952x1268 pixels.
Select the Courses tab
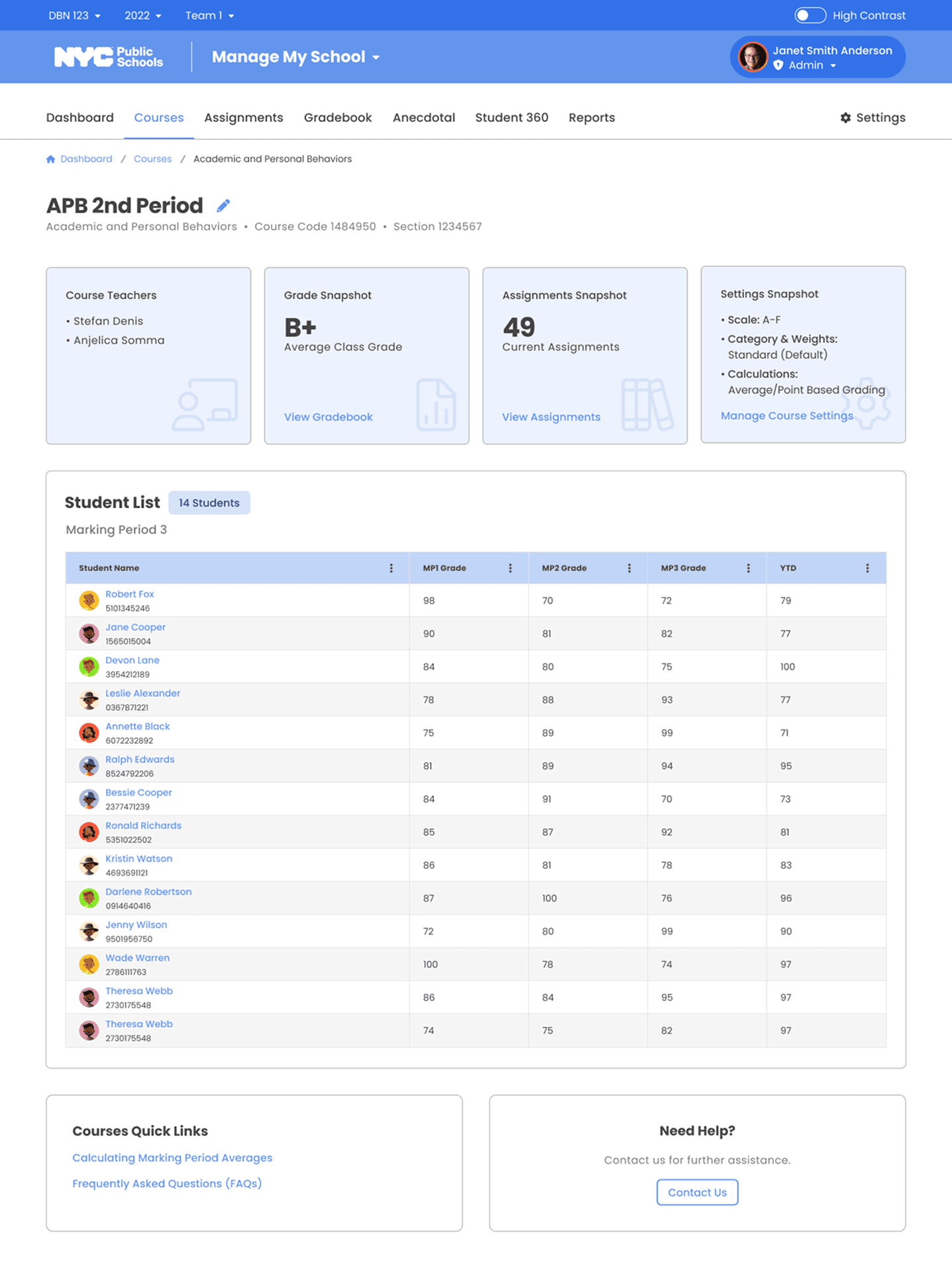tap(159, 117)
